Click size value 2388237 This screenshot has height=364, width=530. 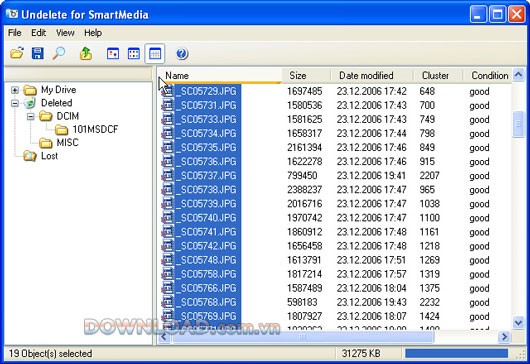[305, 190]
